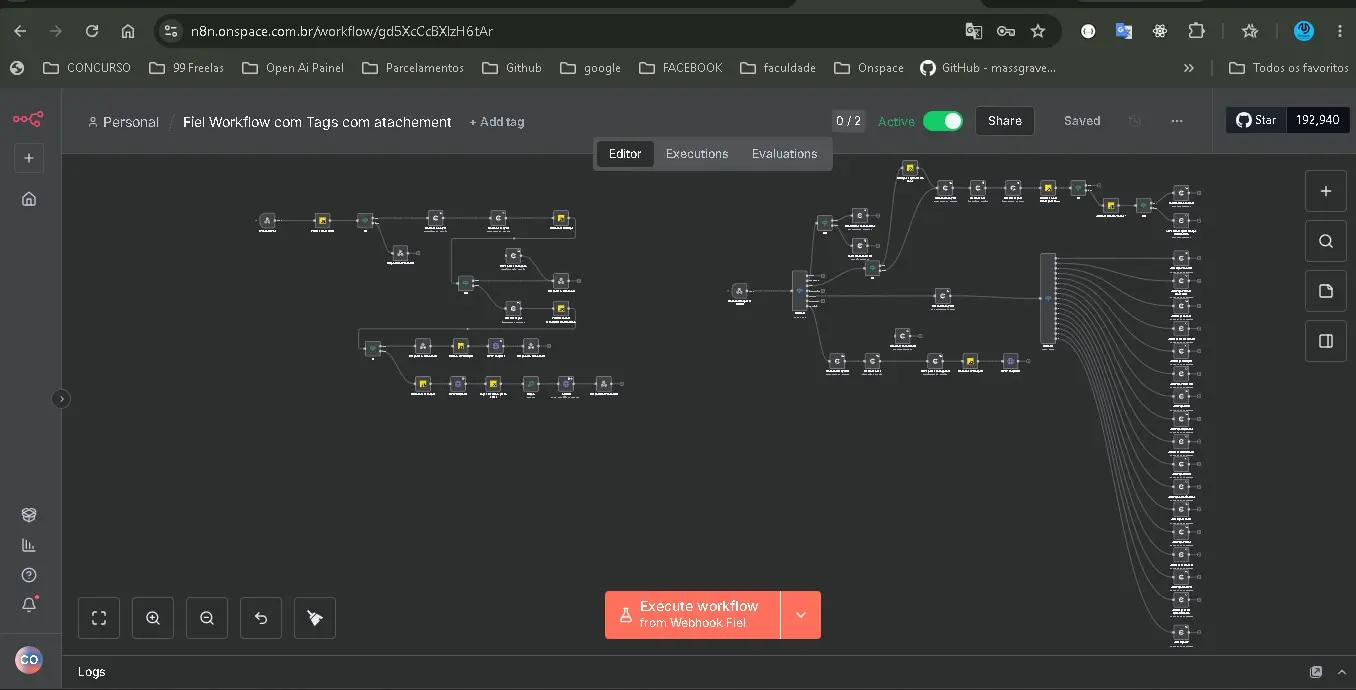Image resolution: width=1356 pixels, height=690 pixels.
Task: Open the FACEBOOK bookmarks folder
Action: (x=679, y=68)
